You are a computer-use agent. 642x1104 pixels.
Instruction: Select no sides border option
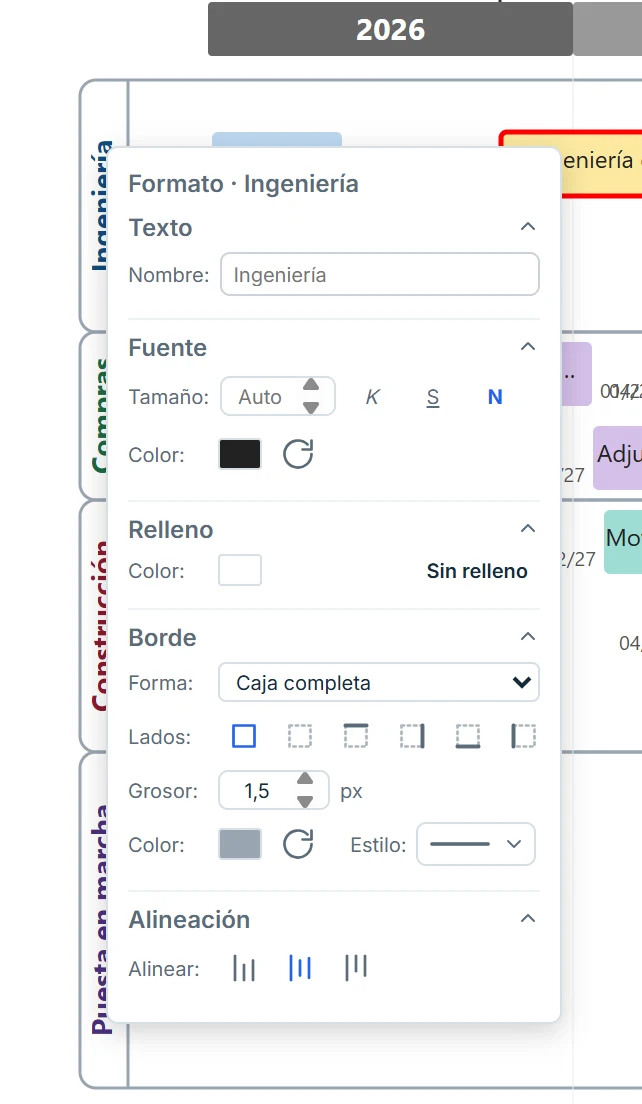[300, 736]
